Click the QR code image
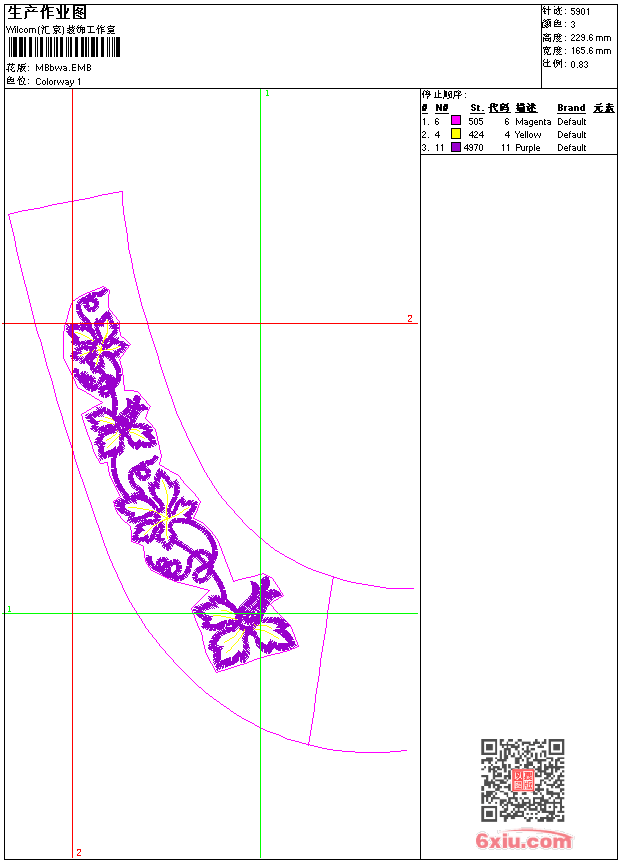The width and height of the screenshot is (620, 860). tap(522, 780)
